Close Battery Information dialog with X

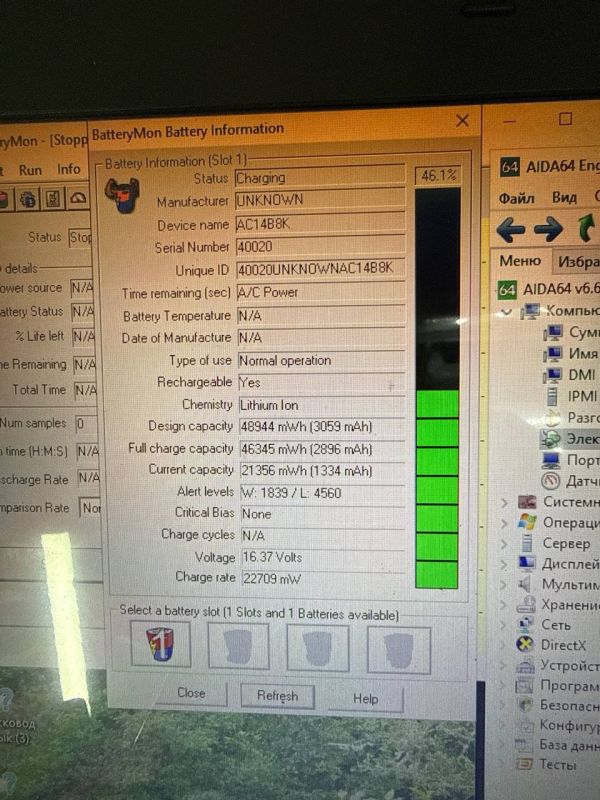pos(462,121)
